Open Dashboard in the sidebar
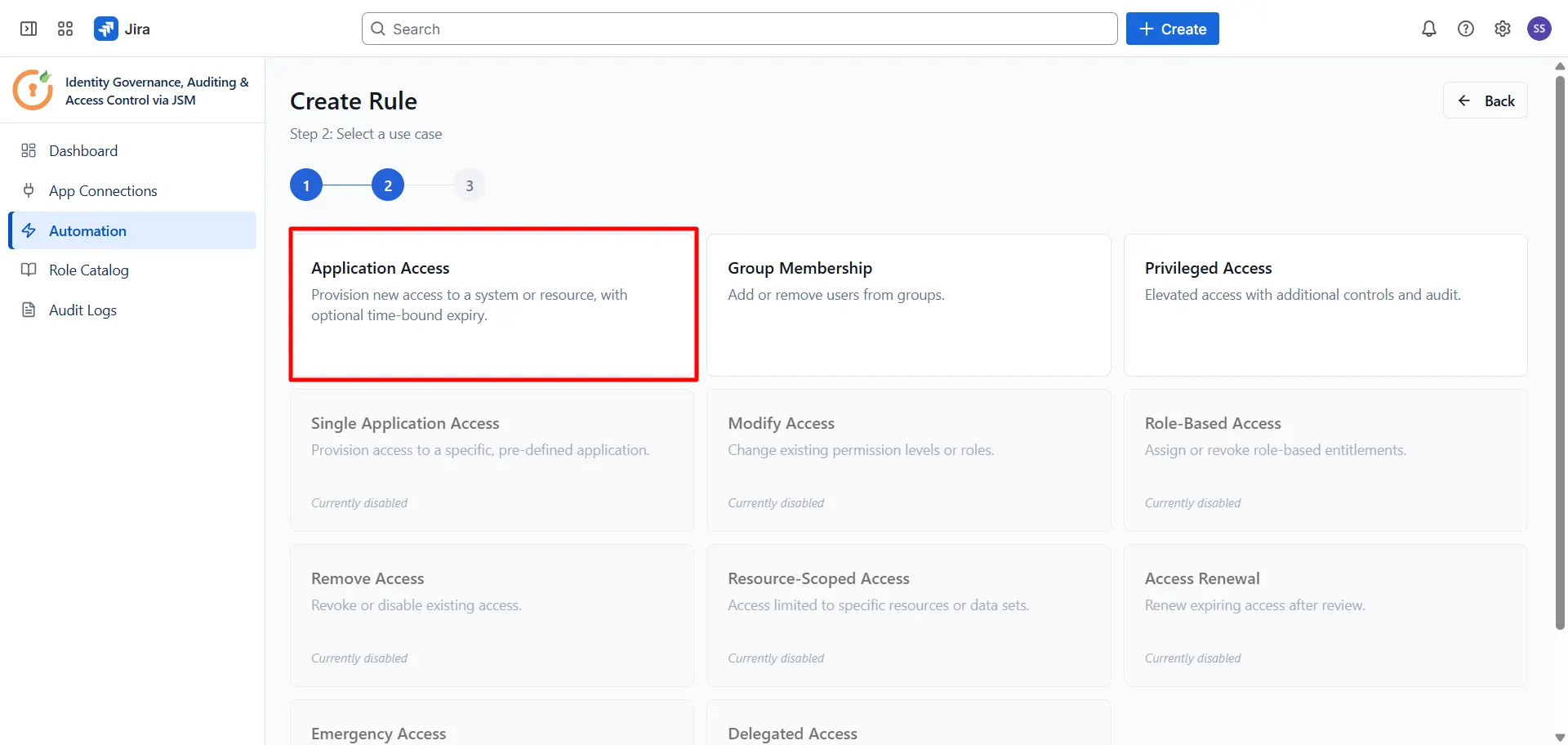This screenshot has width=1568, height=745. coord(132,150)
